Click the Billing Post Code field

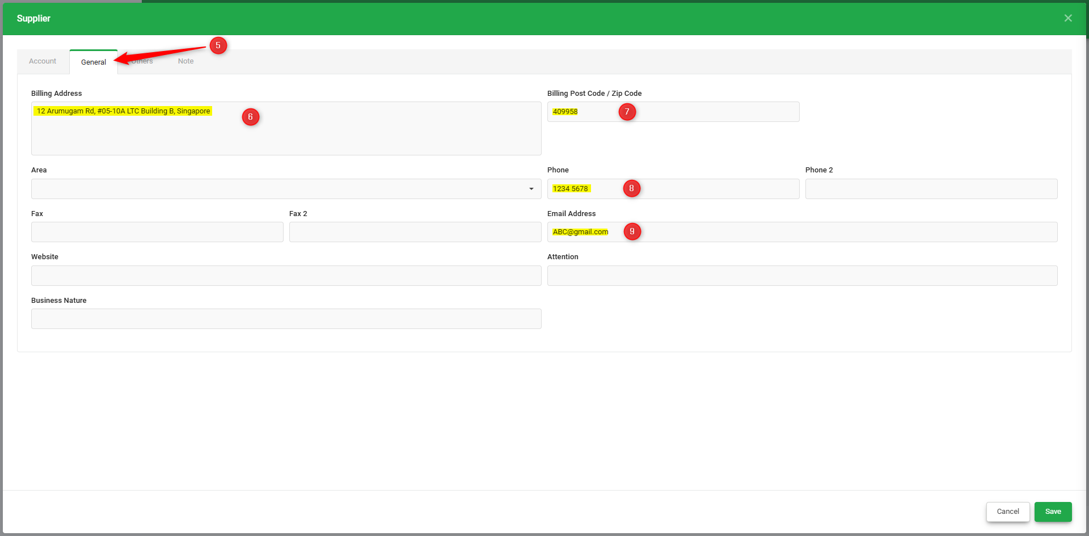click(673, 112)
